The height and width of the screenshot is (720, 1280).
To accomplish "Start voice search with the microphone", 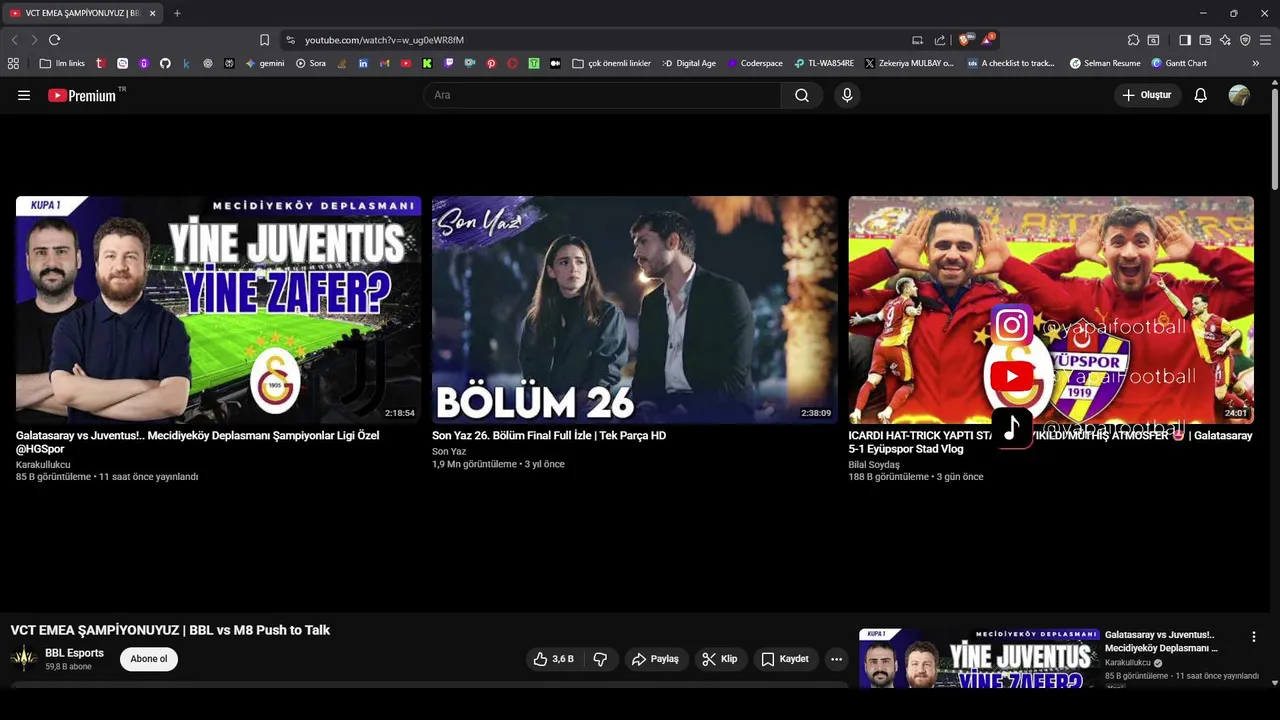I will pos(847,95).
